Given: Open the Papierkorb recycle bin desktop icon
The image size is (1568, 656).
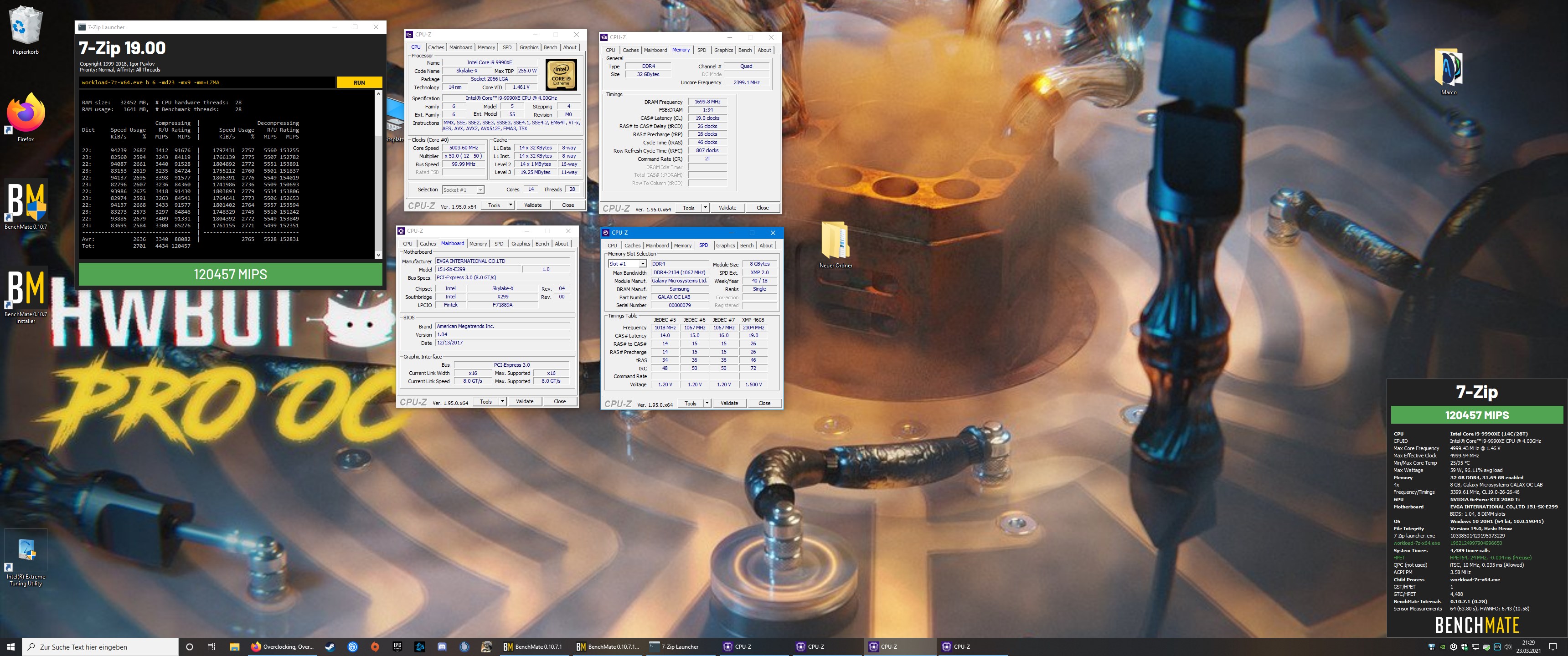Looking at the screenshot, I should pos(26,31).
